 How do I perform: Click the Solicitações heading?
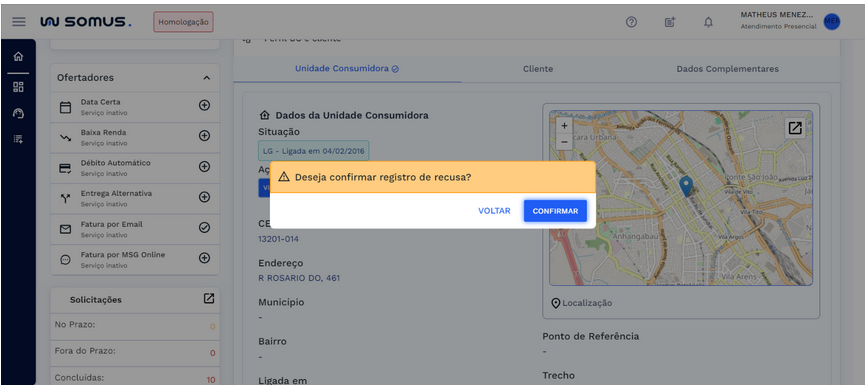click(95, 300)
